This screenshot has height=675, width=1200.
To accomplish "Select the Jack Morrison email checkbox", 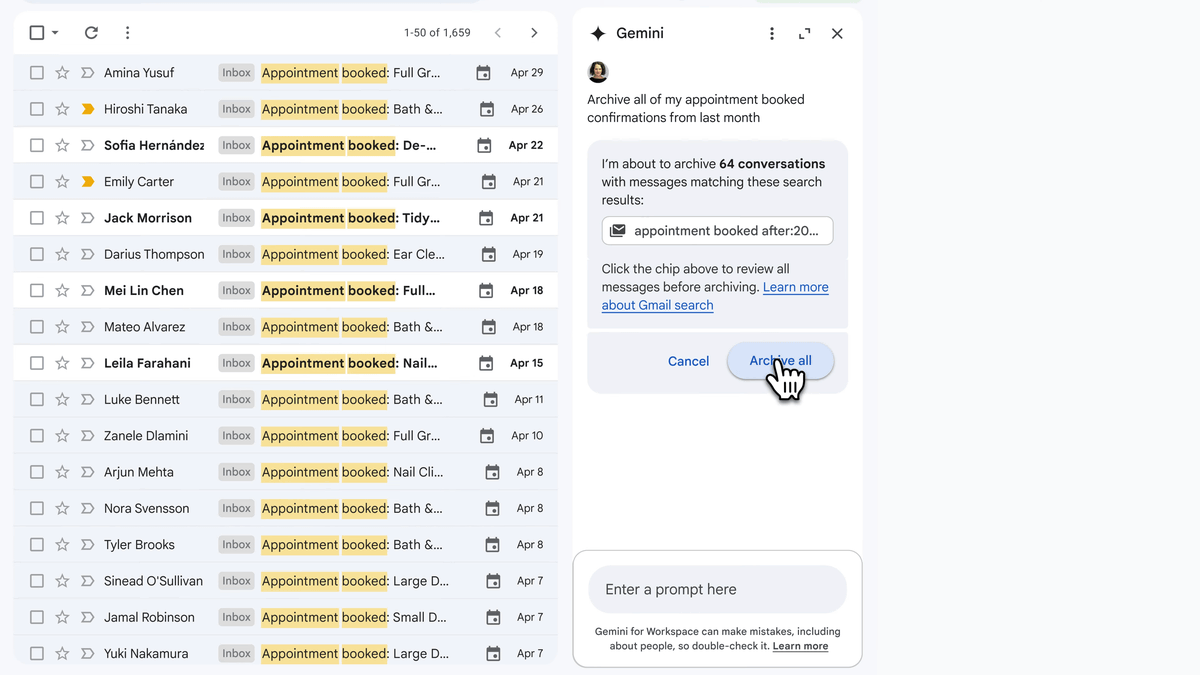I will click(37, 218).
